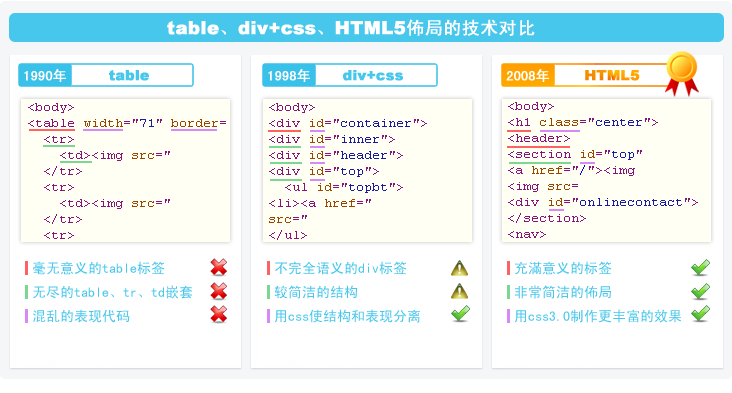Click <div id="onlinecontact"> code line
This screenshot has height=393, width=732.
(x=603, y=202)
